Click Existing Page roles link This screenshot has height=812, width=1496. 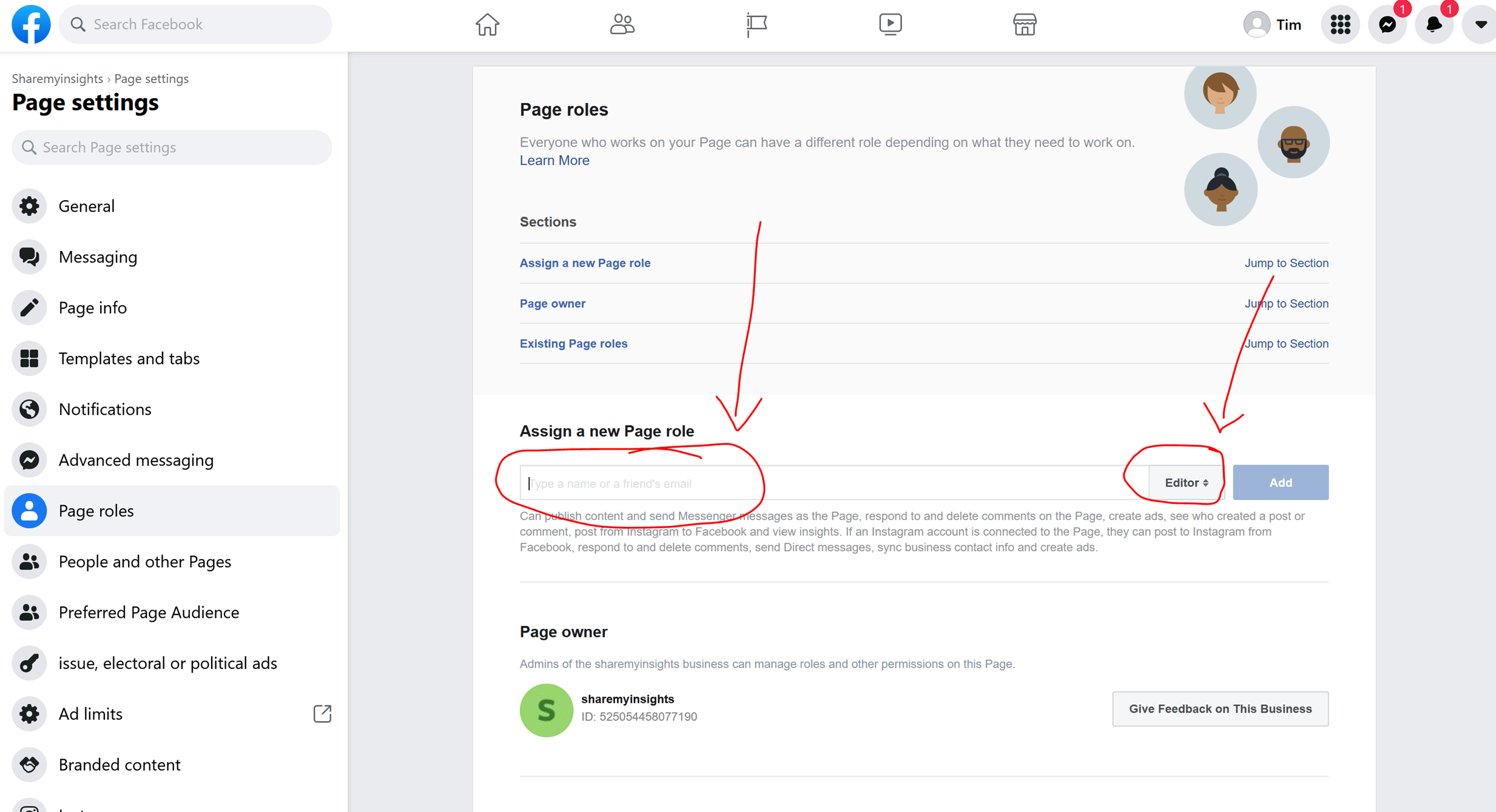tap(573, 344)
